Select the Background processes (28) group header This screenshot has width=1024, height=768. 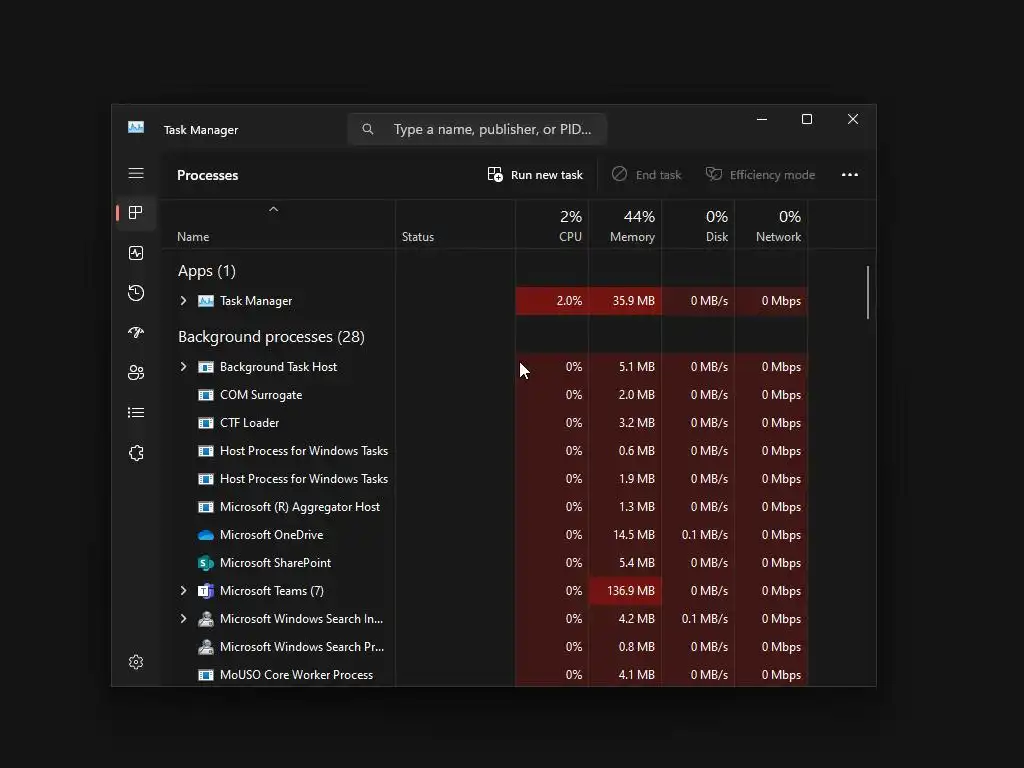pos(271,336)
